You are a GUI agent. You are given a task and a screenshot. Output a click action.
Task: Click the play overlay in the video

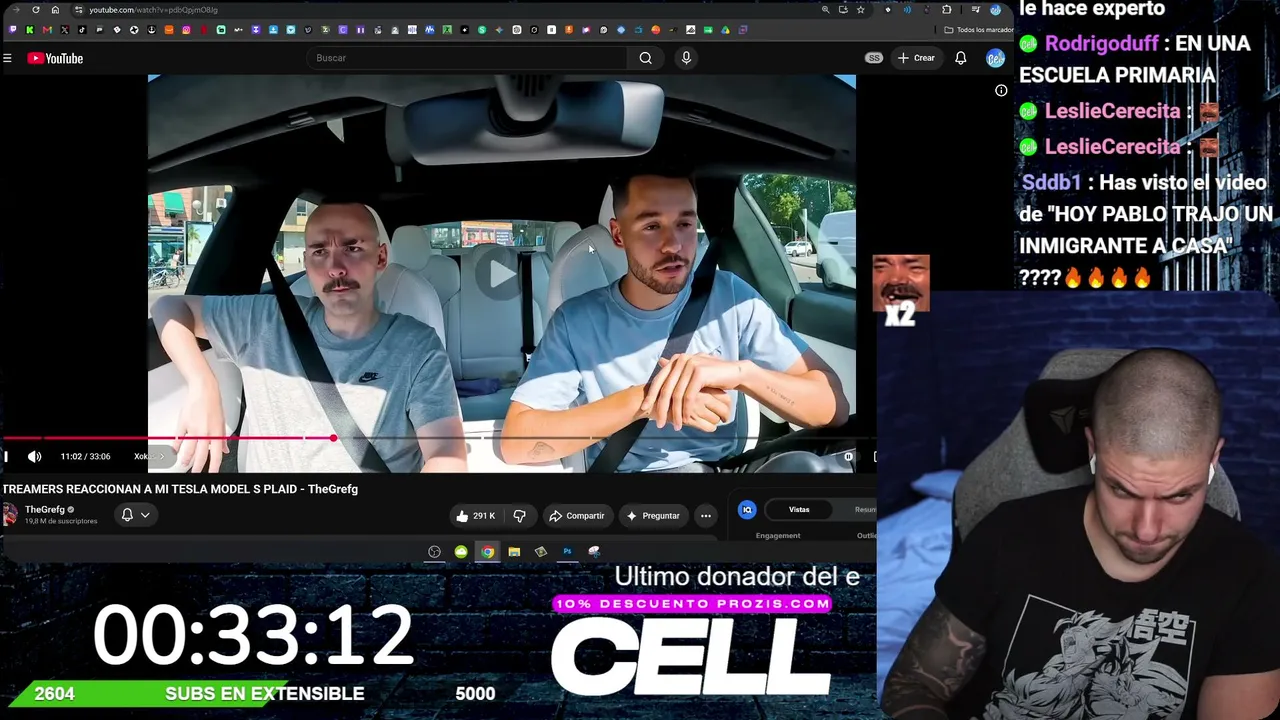click(502, 272)
